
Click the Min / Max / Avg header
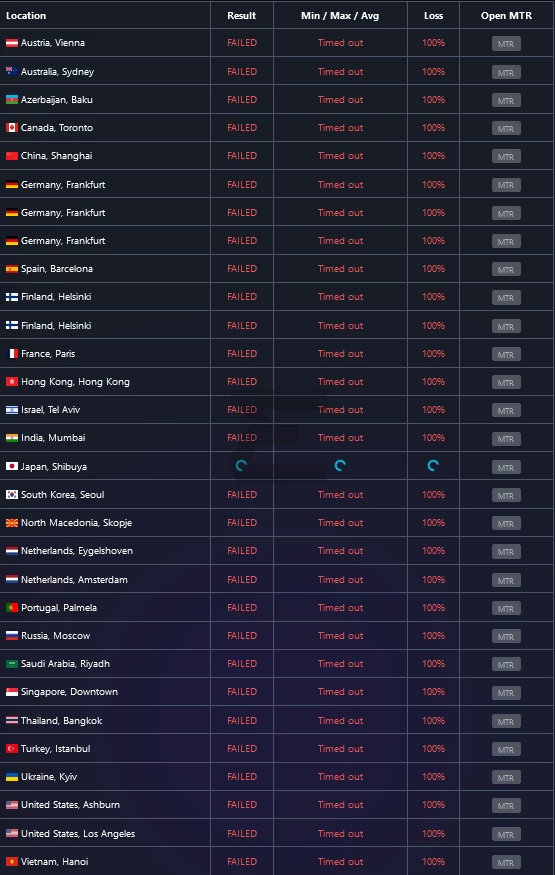click(x=340, y=16)
